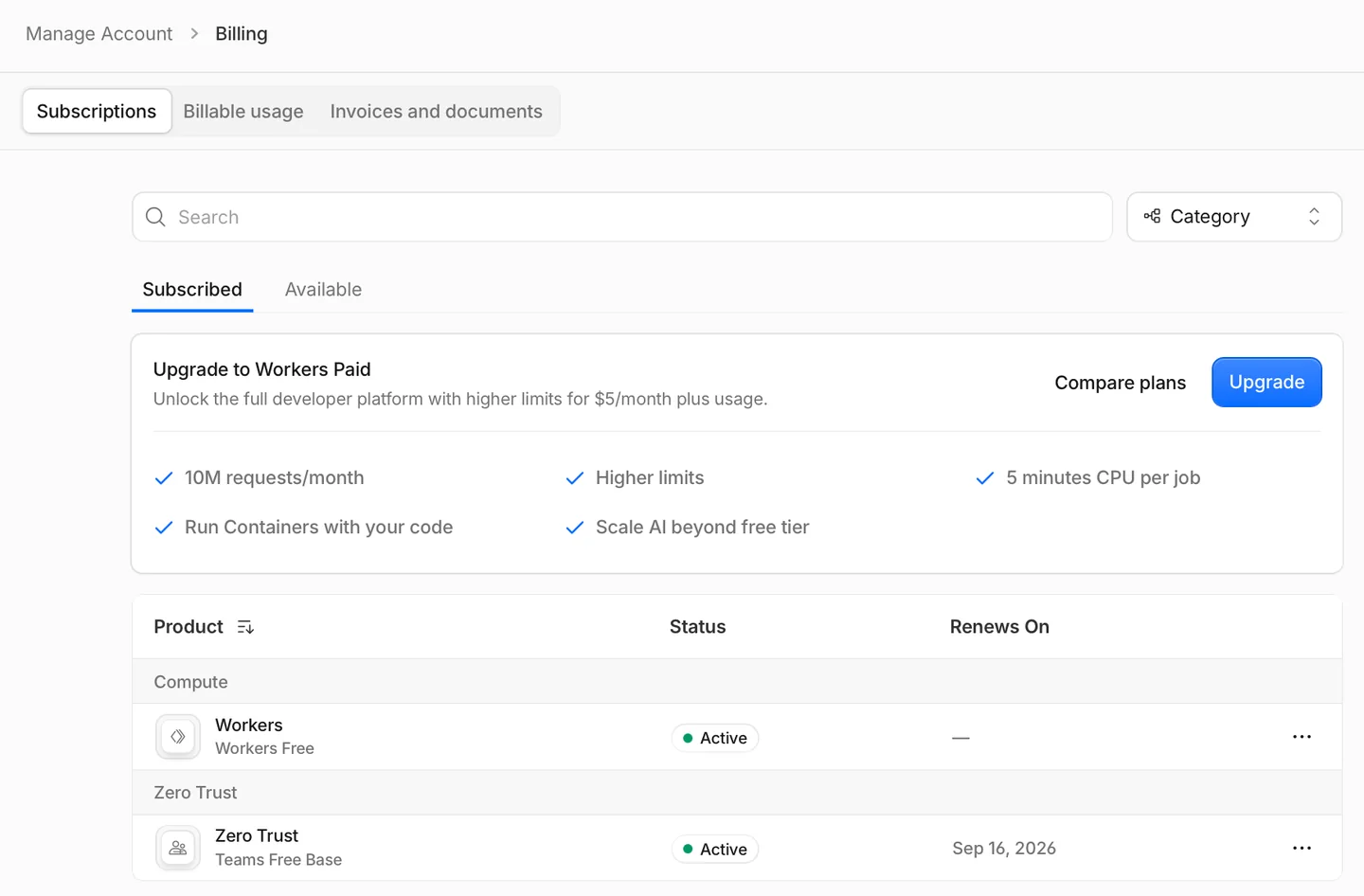Sort by the Product column sort icon
Screen dimensions: 1364x896
click(x=245, y=627)
